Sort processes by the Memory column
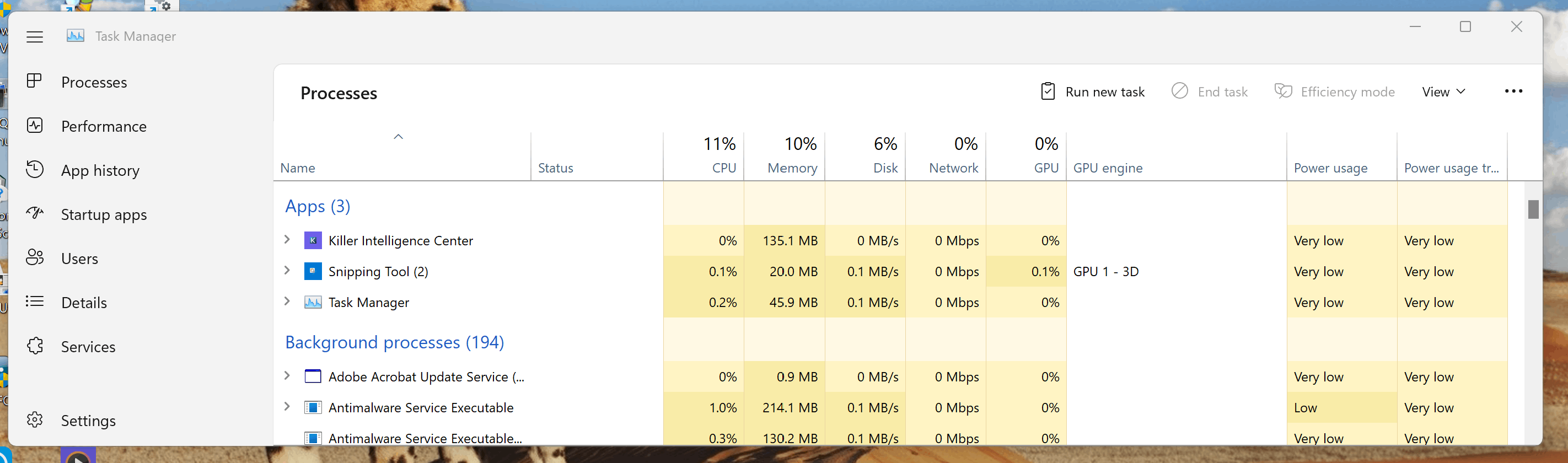Viewport: 1568px width, 463px height. click(x=785, y=156)
